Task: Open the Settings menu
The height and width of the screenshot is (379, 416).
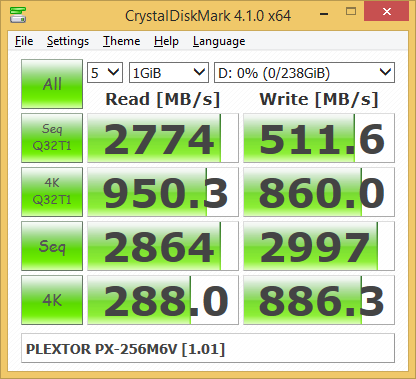Action: [68, 41]
